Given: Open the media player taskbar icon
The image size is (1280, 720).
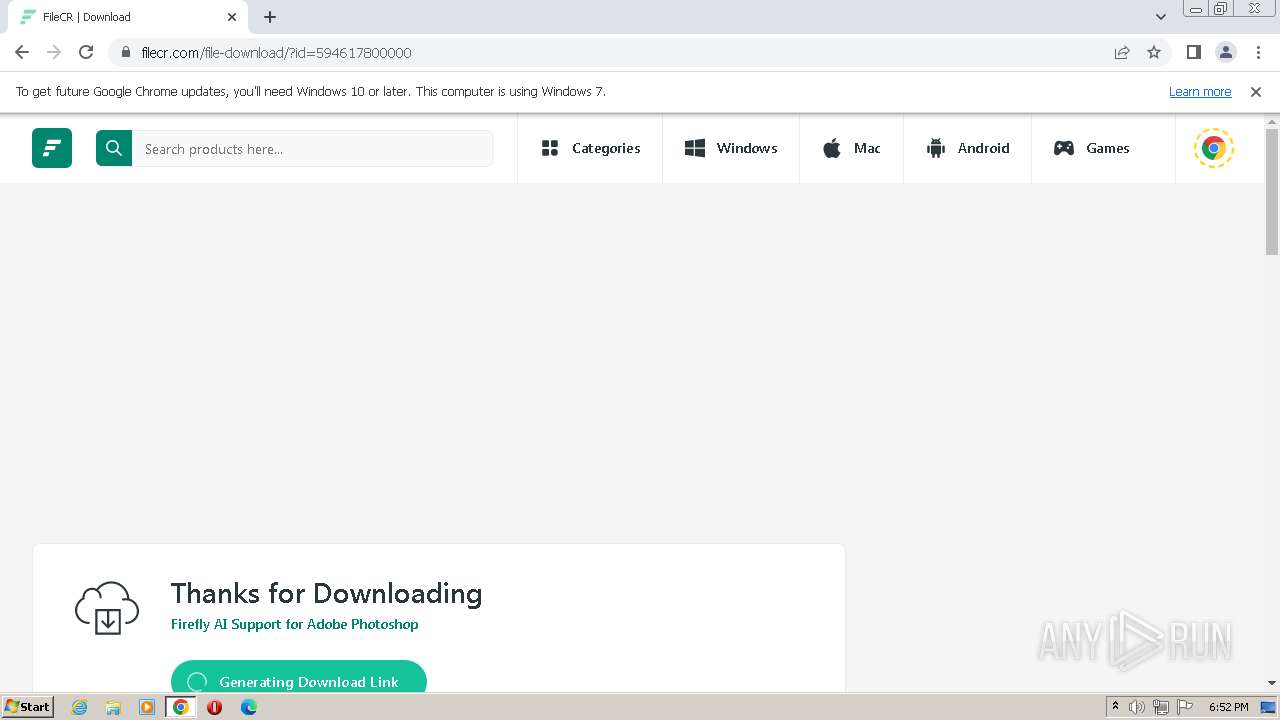Looking at the screenshot, I should 147,707.
